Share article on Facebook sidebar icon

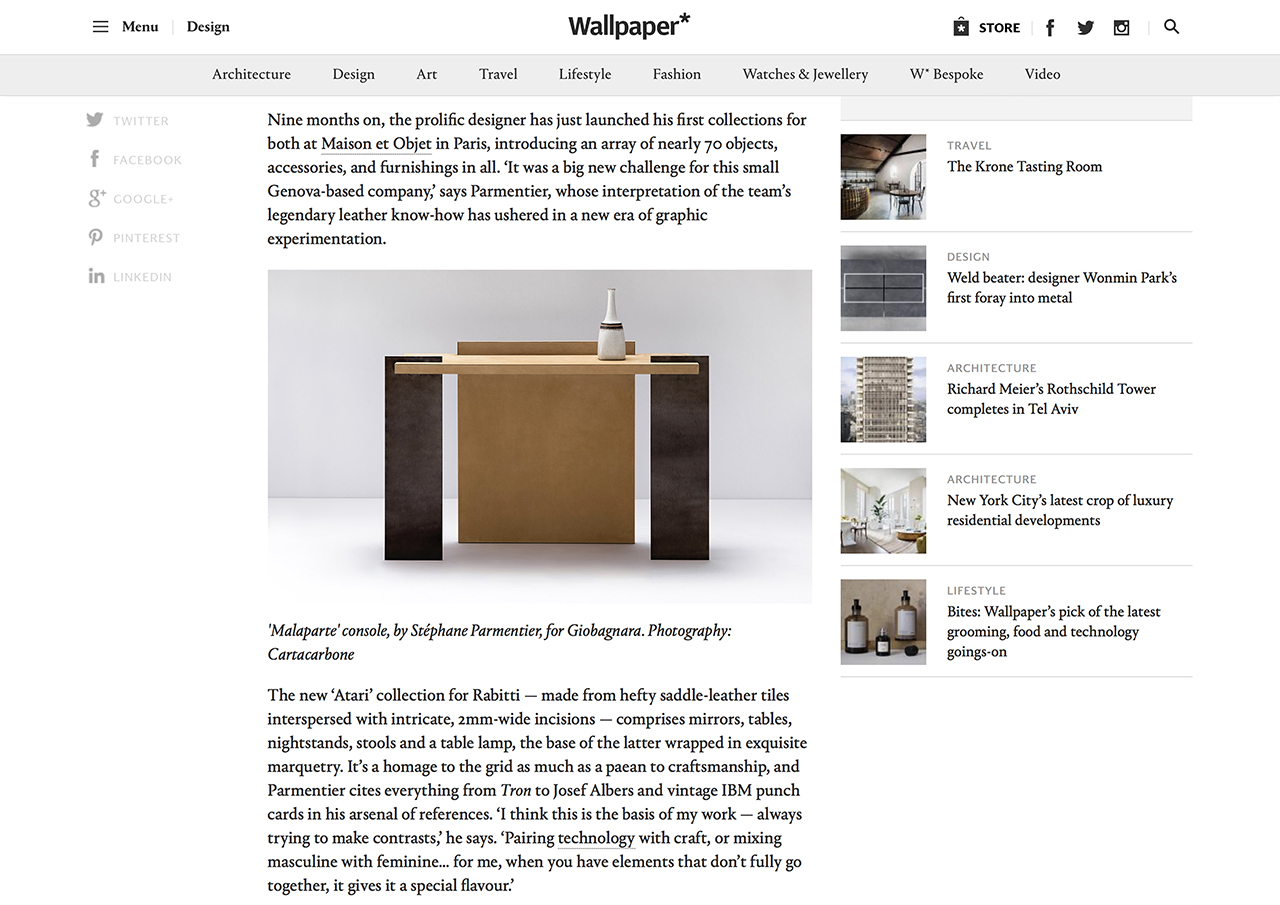pos(95,159)
